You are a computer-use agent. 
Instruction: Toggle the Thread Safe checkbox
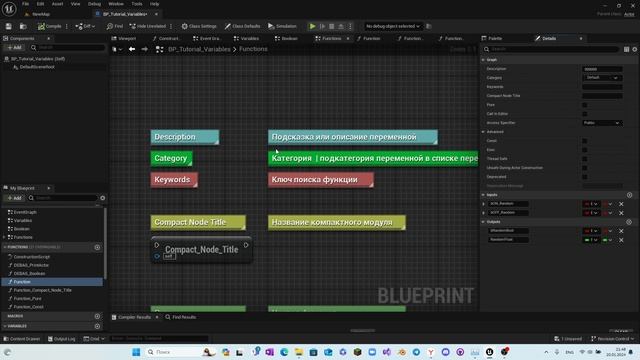point(584,159)
